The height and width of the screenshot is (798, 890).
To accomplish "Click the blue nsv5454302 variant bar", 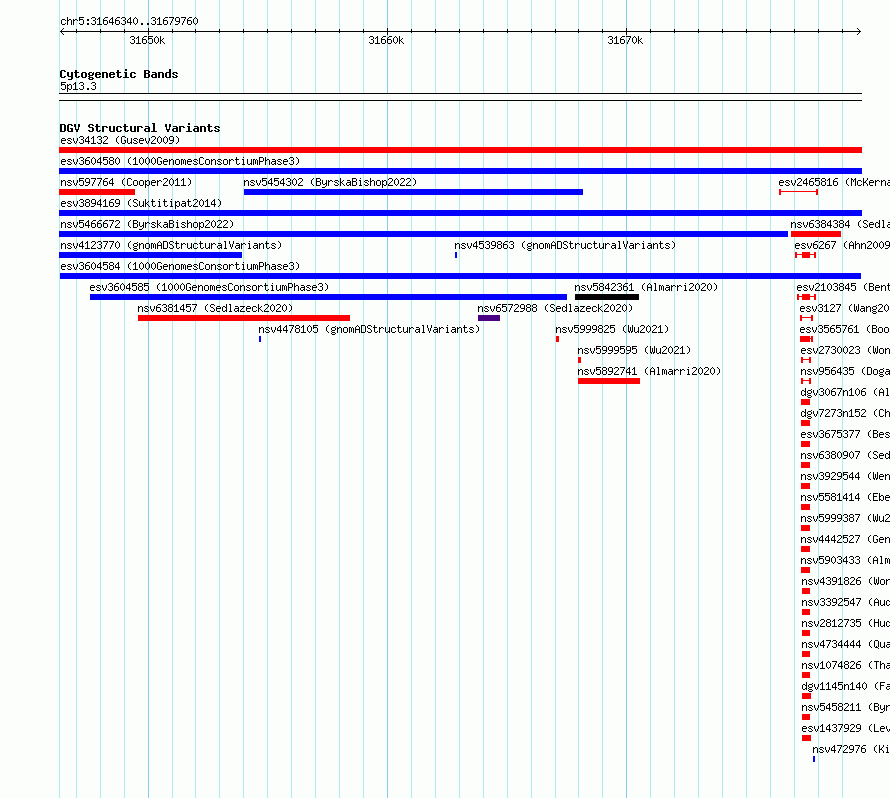I will (413, 192).
